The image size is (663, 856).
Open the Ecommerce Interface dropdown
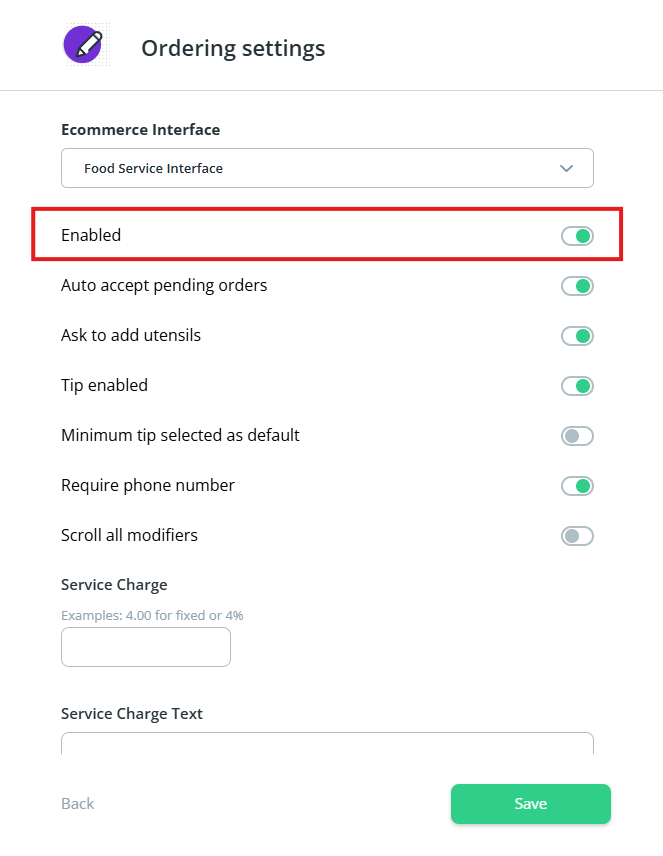(x=327, y=168)
